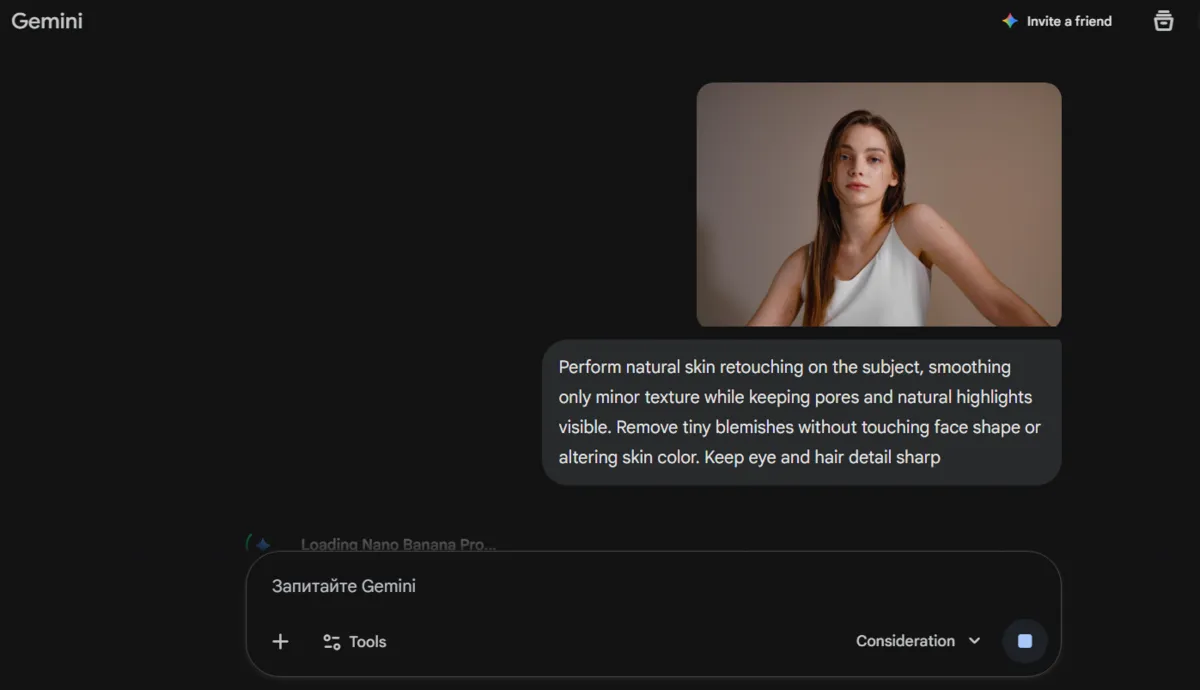Click the Tools sliders icon
This screenshot has height=690, width=1200.
tap(331, 641)
